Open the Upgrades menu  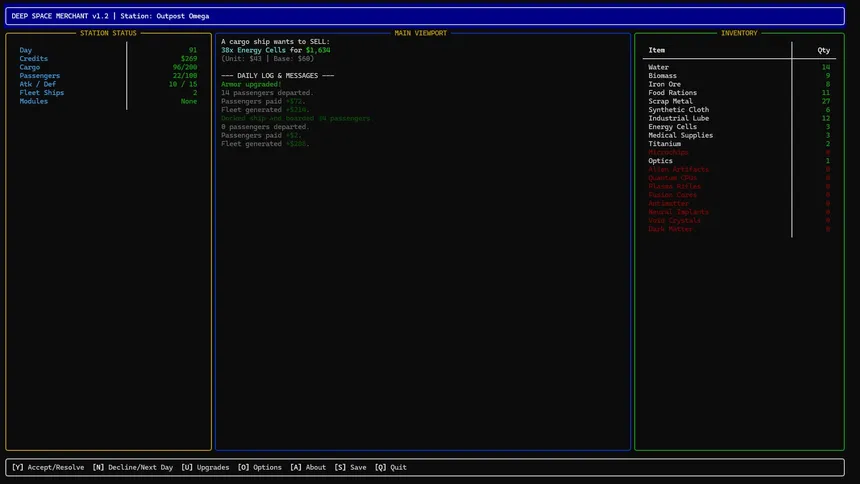(x=205, y=467)
